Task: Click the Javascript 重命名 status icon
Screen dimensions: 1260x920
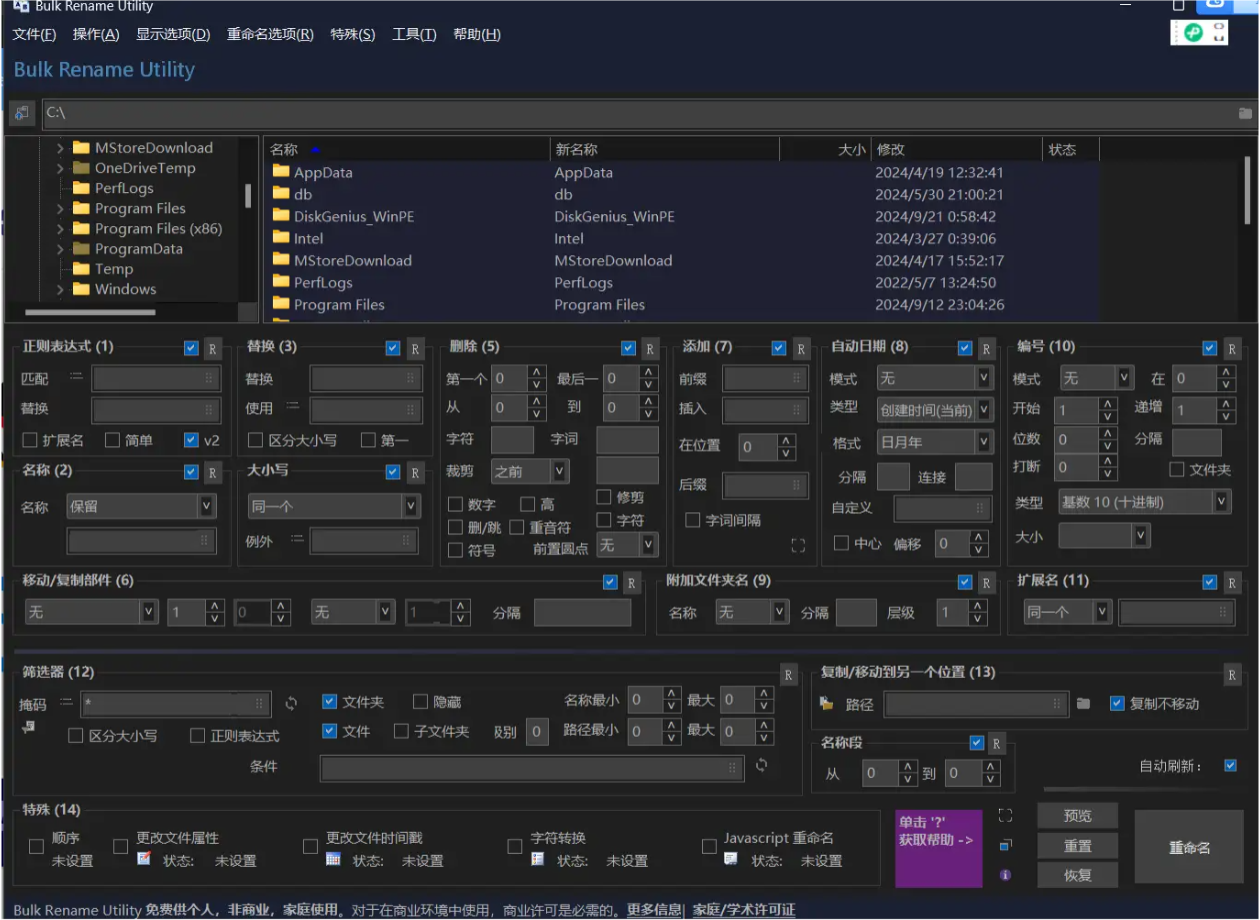Action: point(731,859)
